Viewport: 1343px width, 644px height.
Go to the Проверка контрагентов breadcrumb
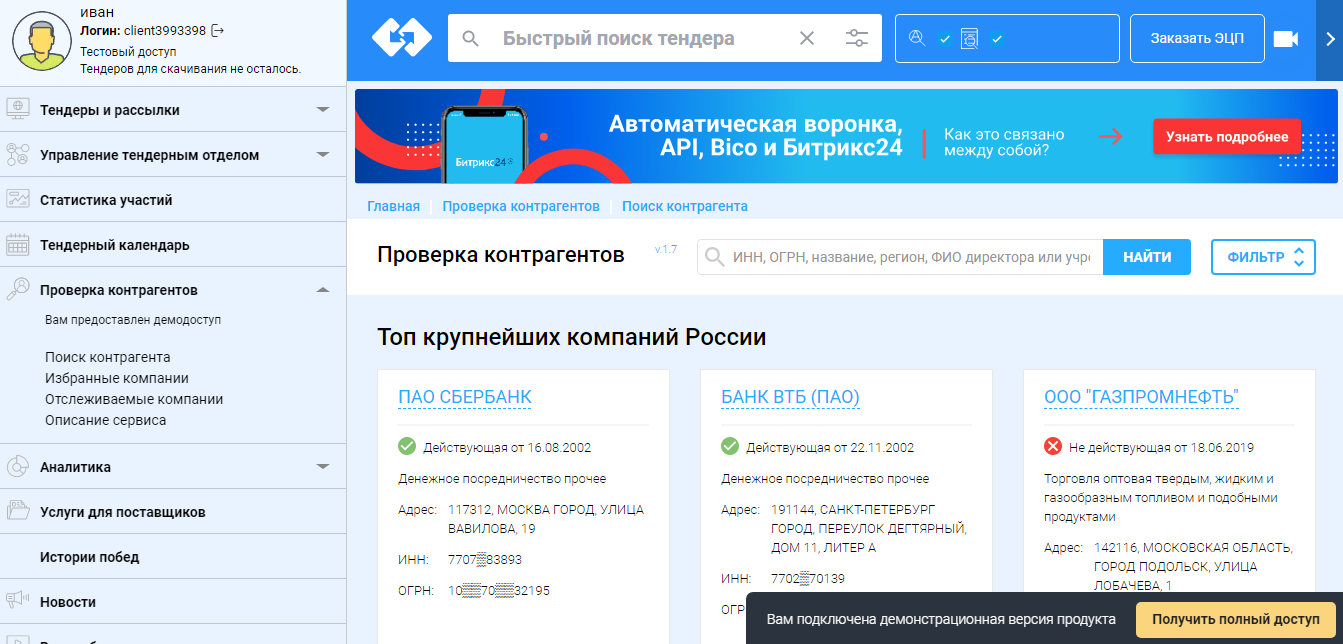tap(521, 206)
